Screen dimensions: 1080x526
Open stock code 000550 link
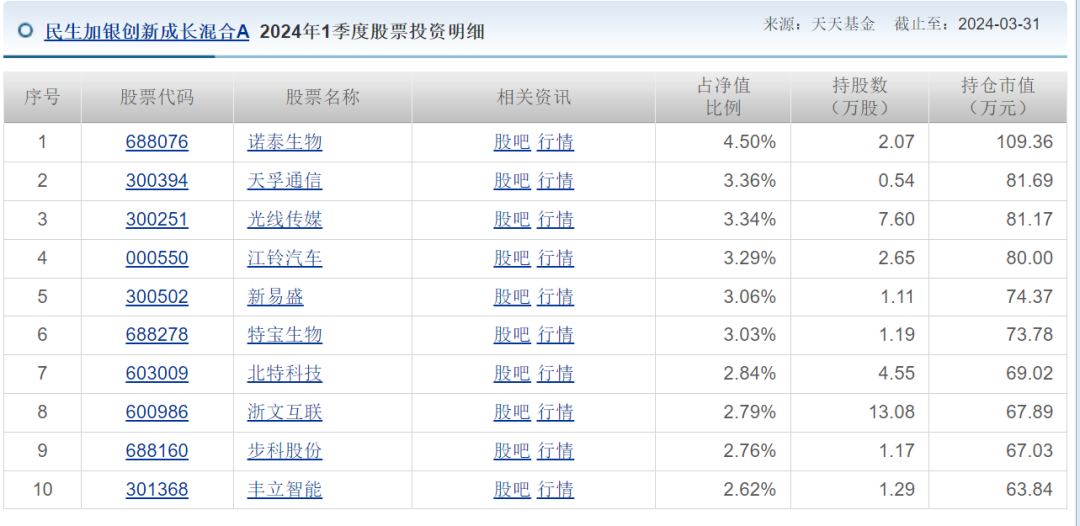[x=157, y=258]
